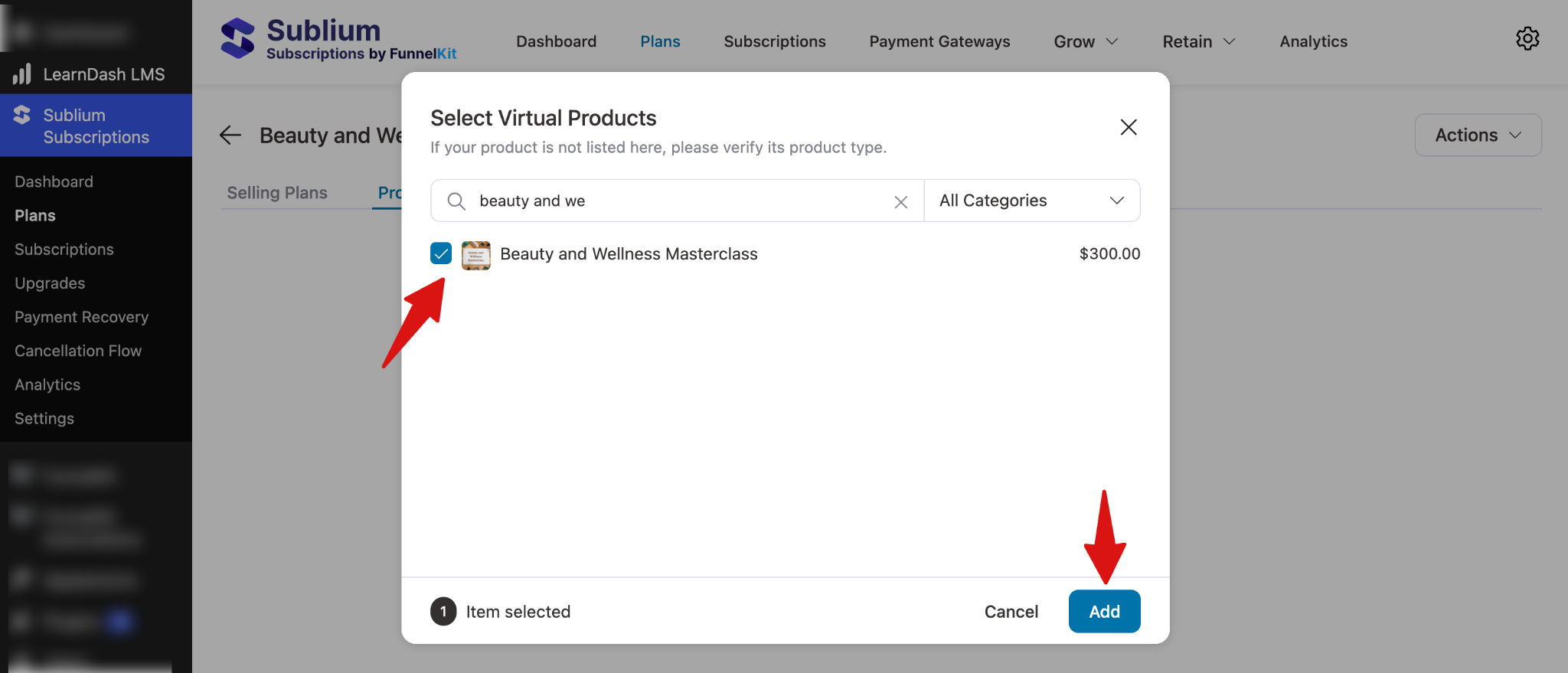
Task: Click the search magnifier icon
Action: click(x=456, y=201)
